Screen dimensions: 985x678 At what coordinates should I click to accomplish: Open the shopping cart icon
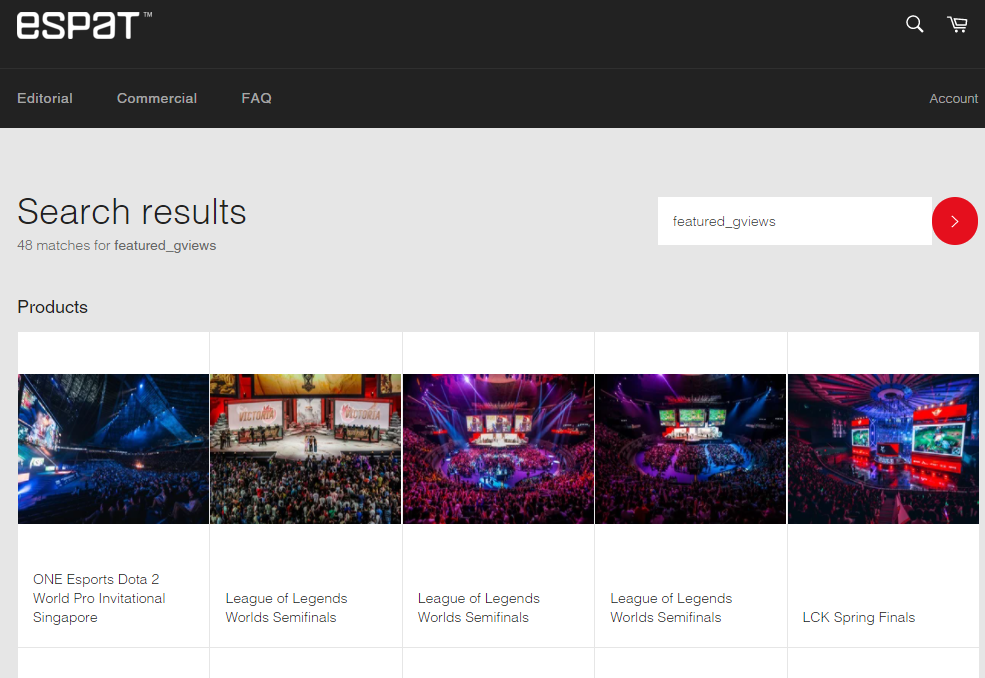coord(957,24)
